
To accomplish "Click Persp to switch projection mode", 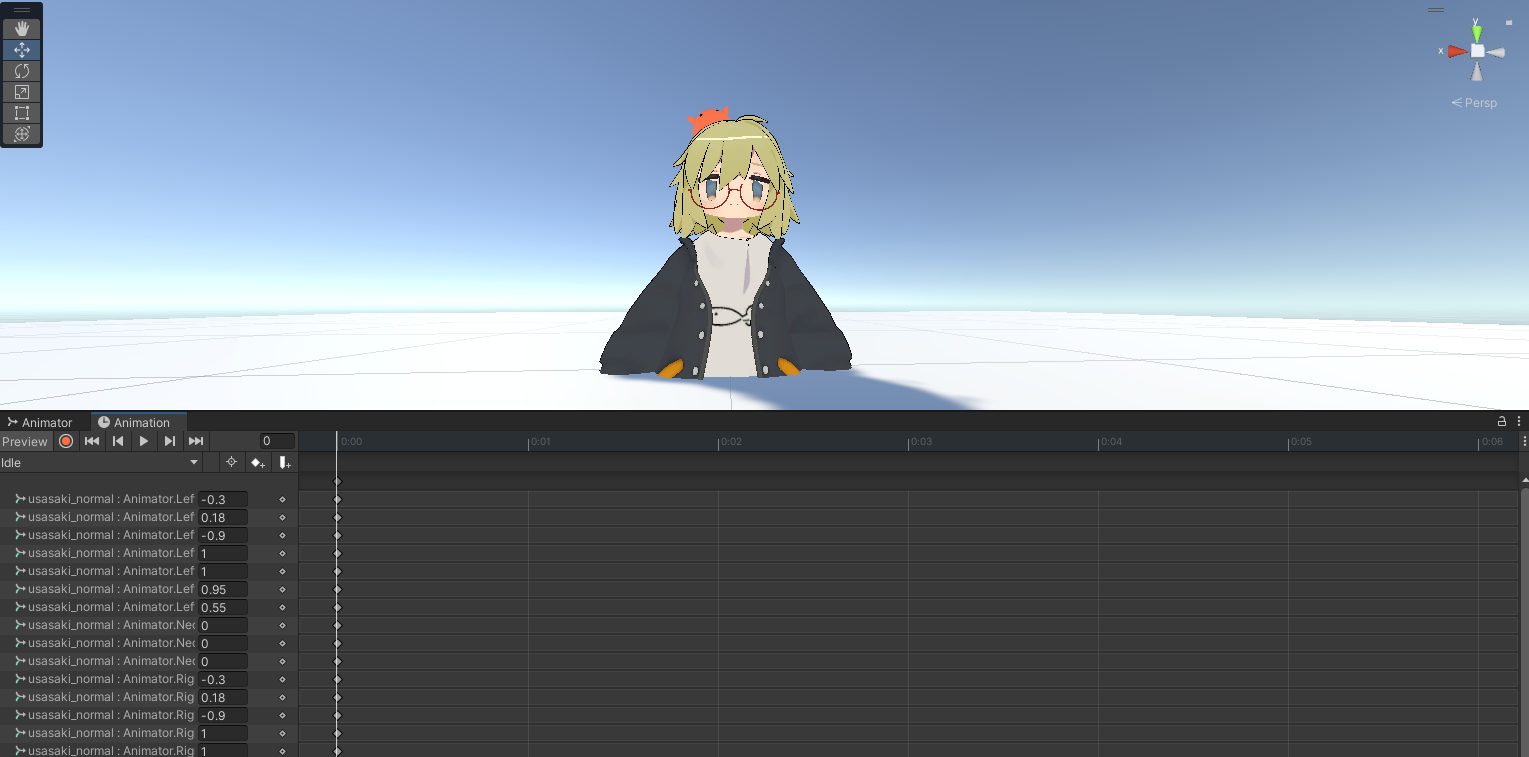I will point(1480,102).
